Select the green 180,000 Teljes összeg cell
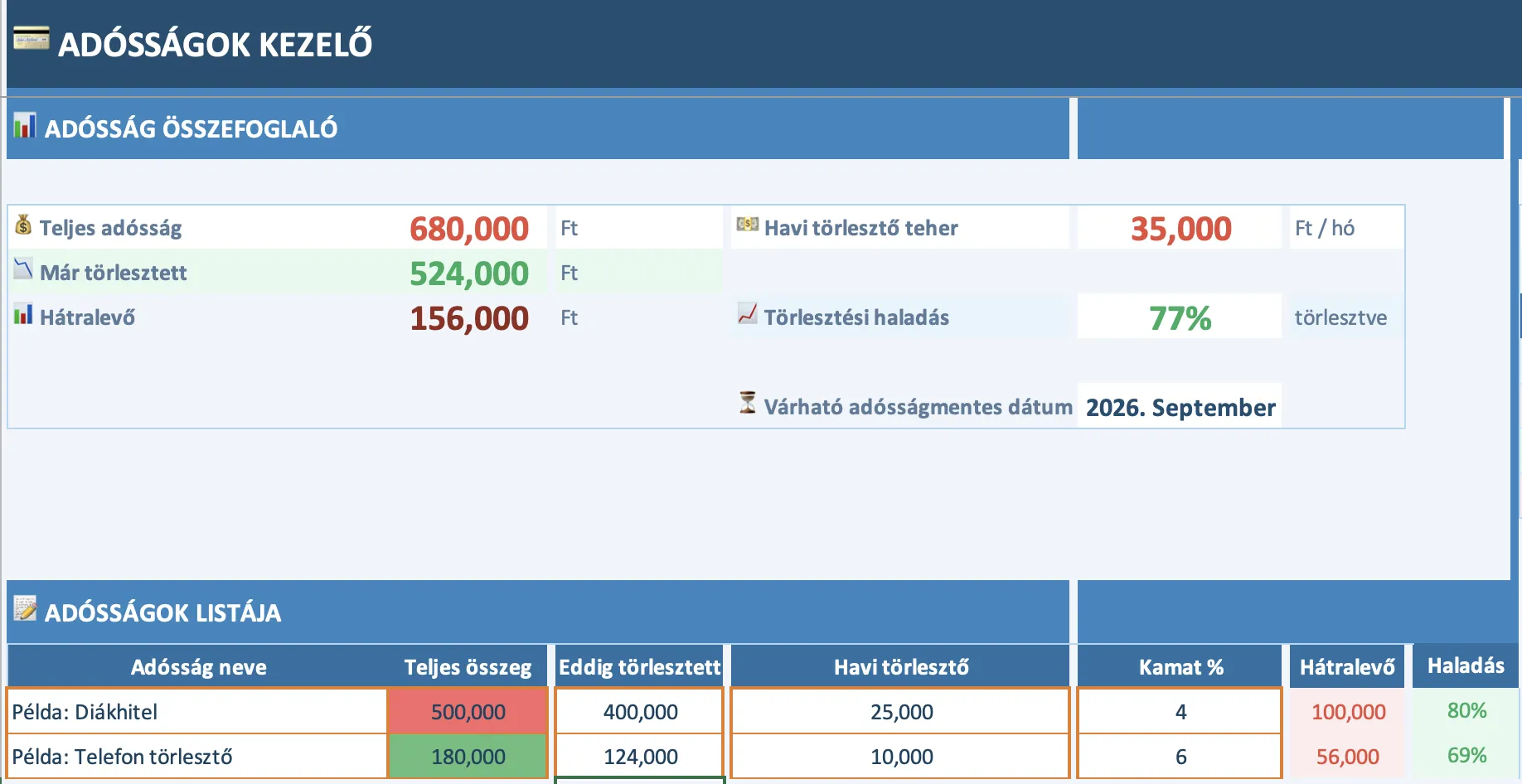Image resolution: width=1522 pixels, height=784 pixels. pos(468,757)
